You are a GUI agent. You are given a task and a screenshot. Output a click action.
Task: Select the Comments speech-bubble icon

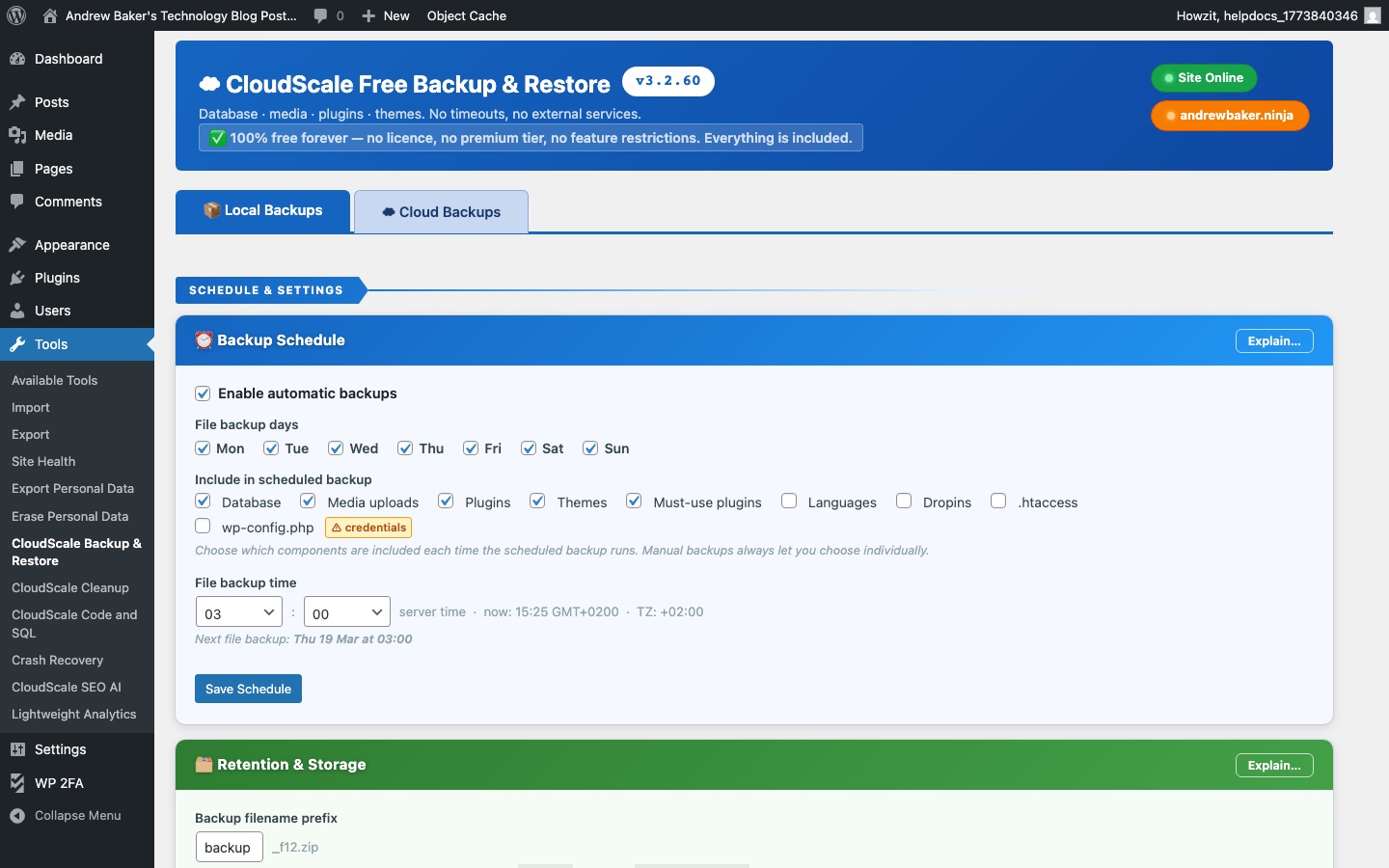[16, 203]
